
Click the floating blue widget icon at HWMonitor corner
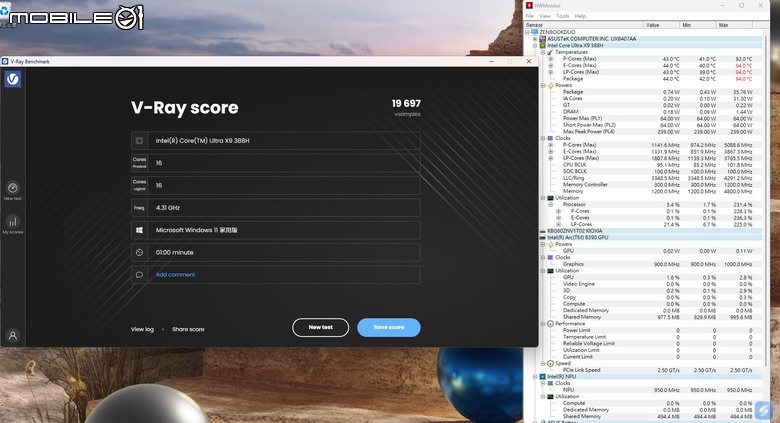click(764, 410)
